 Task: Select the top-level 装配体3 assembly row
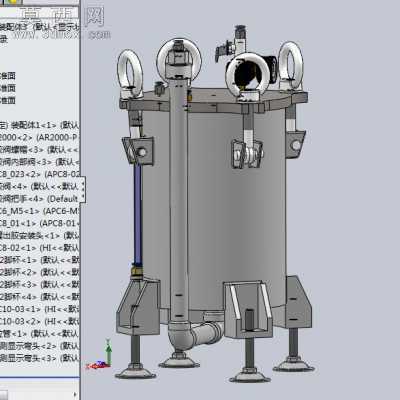[x=39, y=27]
